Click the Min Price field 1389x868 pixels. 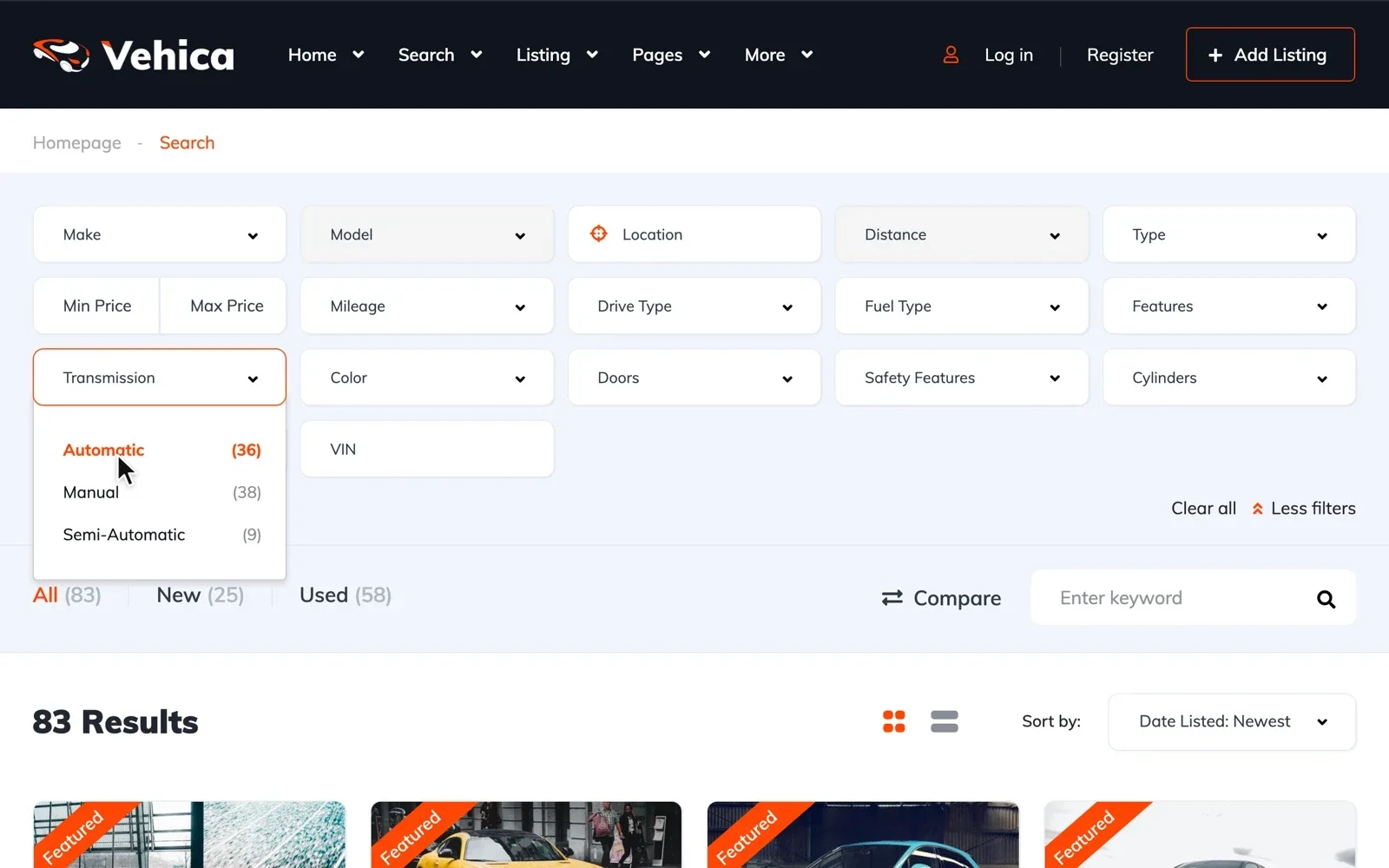pyautogui.click(x=97, y=306)
